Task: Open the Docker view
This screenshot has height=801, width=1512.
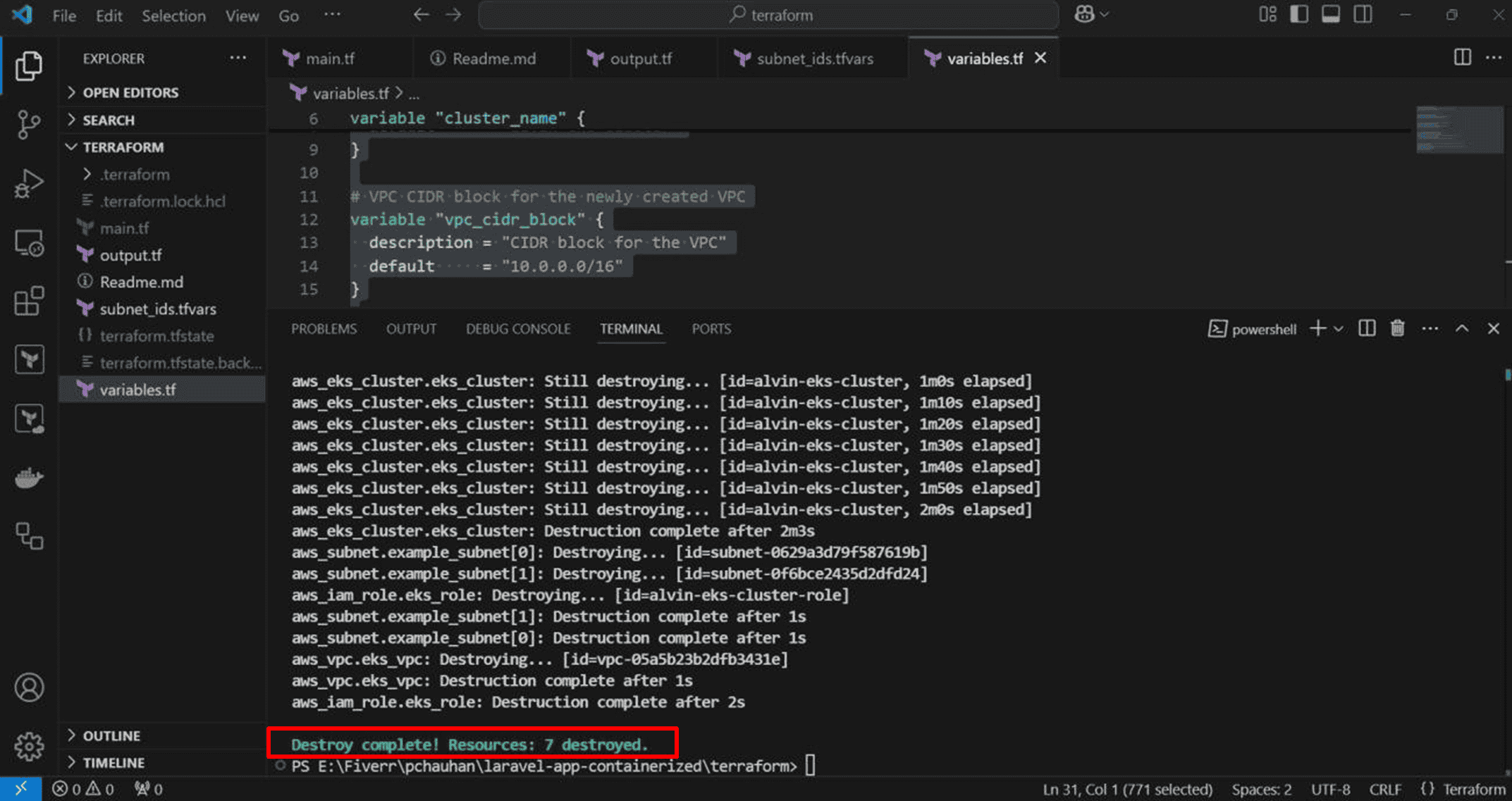Action: click(x=29, y=478)
